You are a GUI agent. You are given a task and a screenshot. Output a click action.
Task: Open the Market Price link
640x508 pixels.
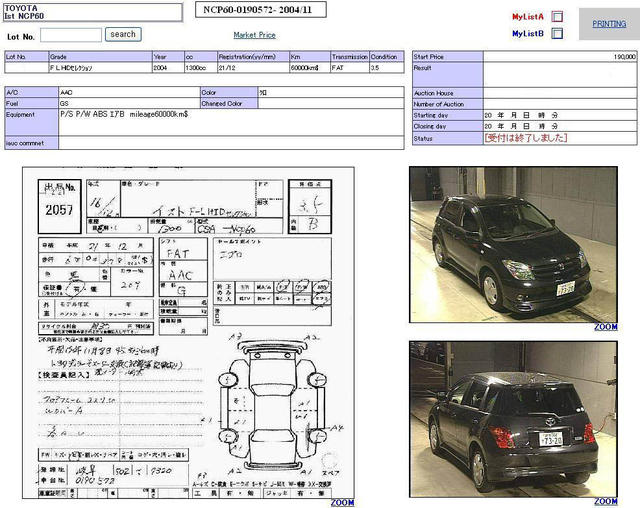pyautogui.click(x=254, y=35)
